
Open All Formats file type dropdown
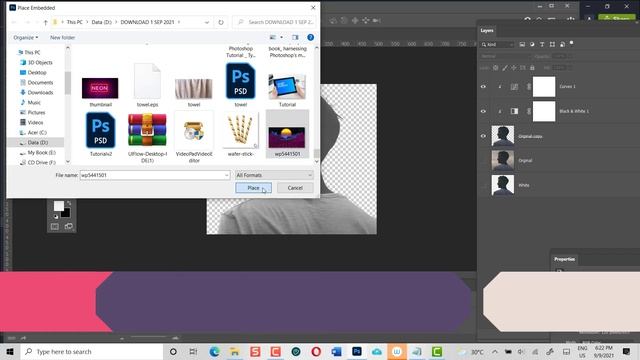274,175
